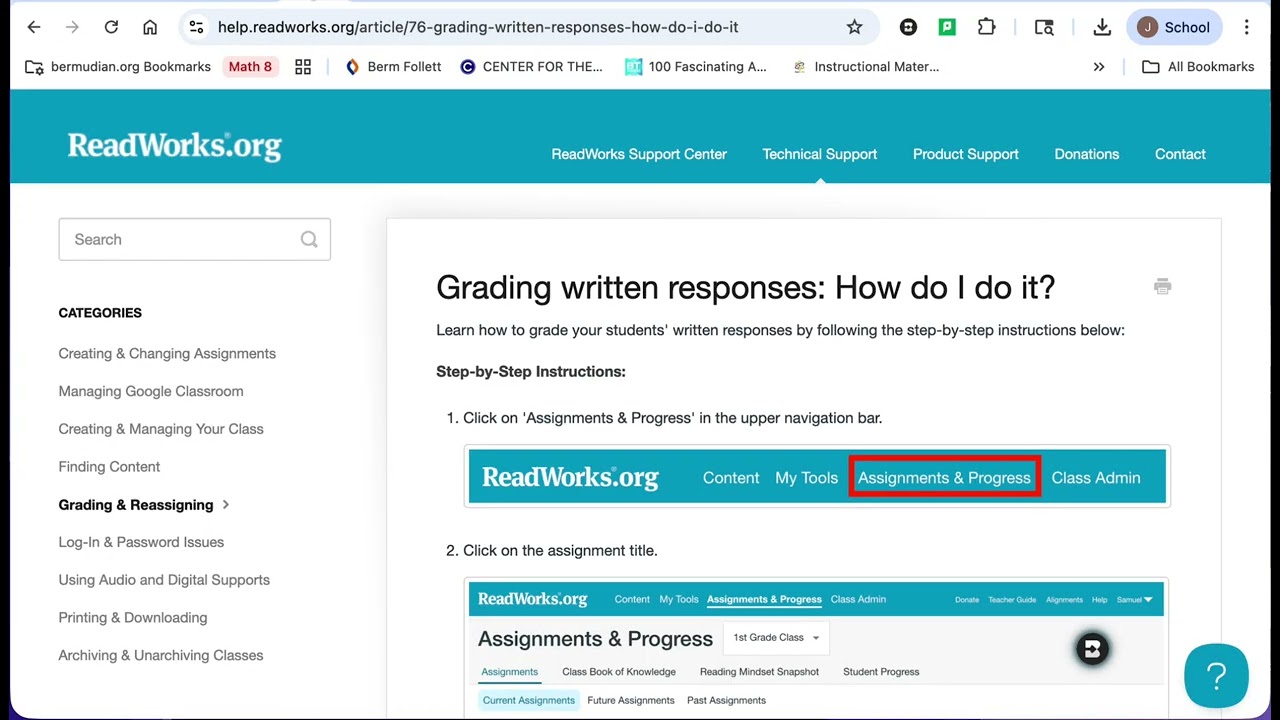Print the article with the printer icon
Image resolution: width=1280 pixels, height=720 pixels.
(1162, 287)
